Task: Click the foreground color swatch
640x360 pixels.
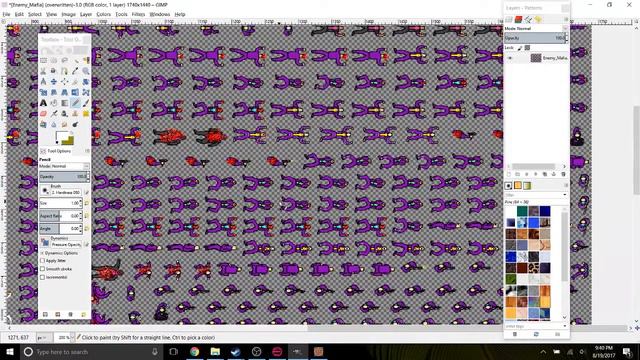Action: (61, 136)
